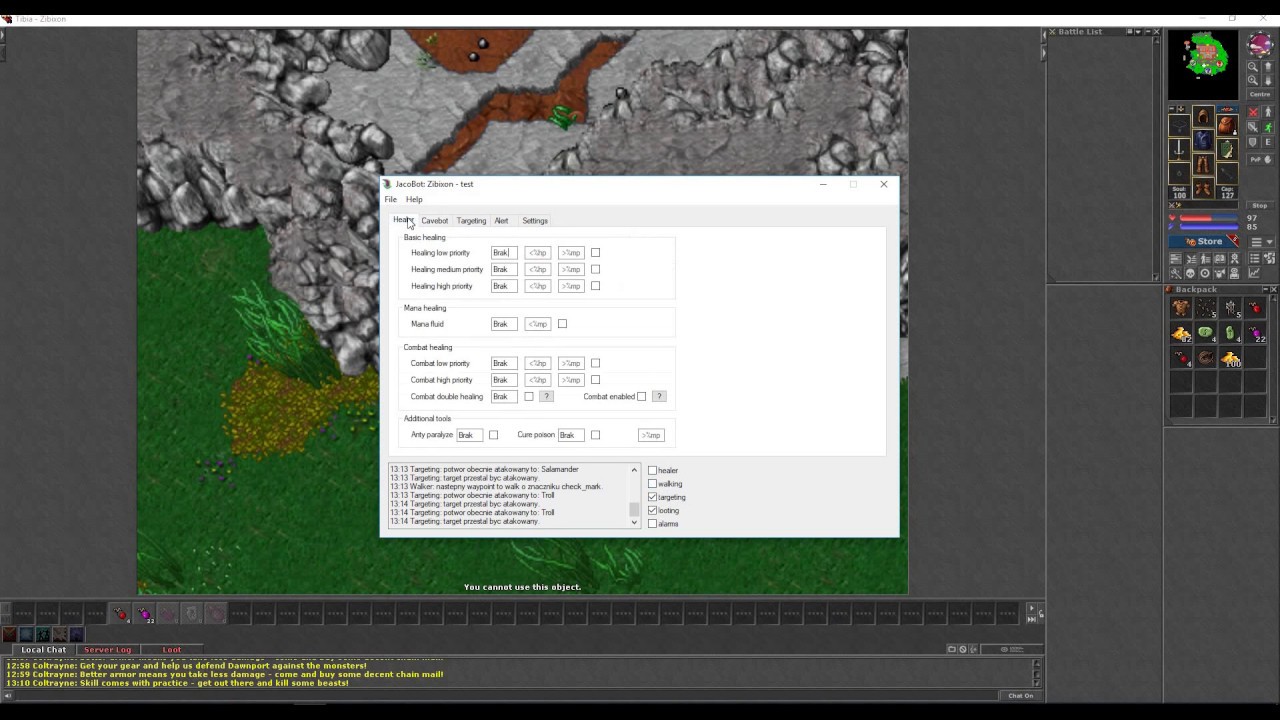Open the Alert tab
Viewport: 1280px width, 720px height.
click(501, 221)
